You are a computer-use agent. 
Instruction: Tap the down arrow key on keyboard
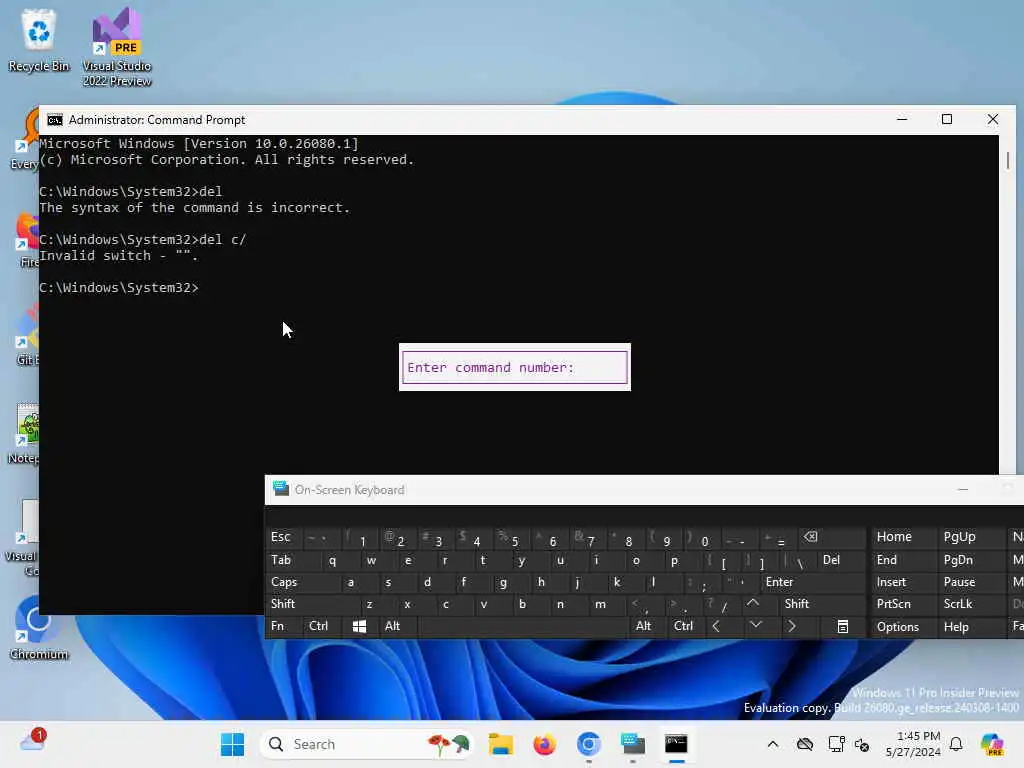[756, 626]
